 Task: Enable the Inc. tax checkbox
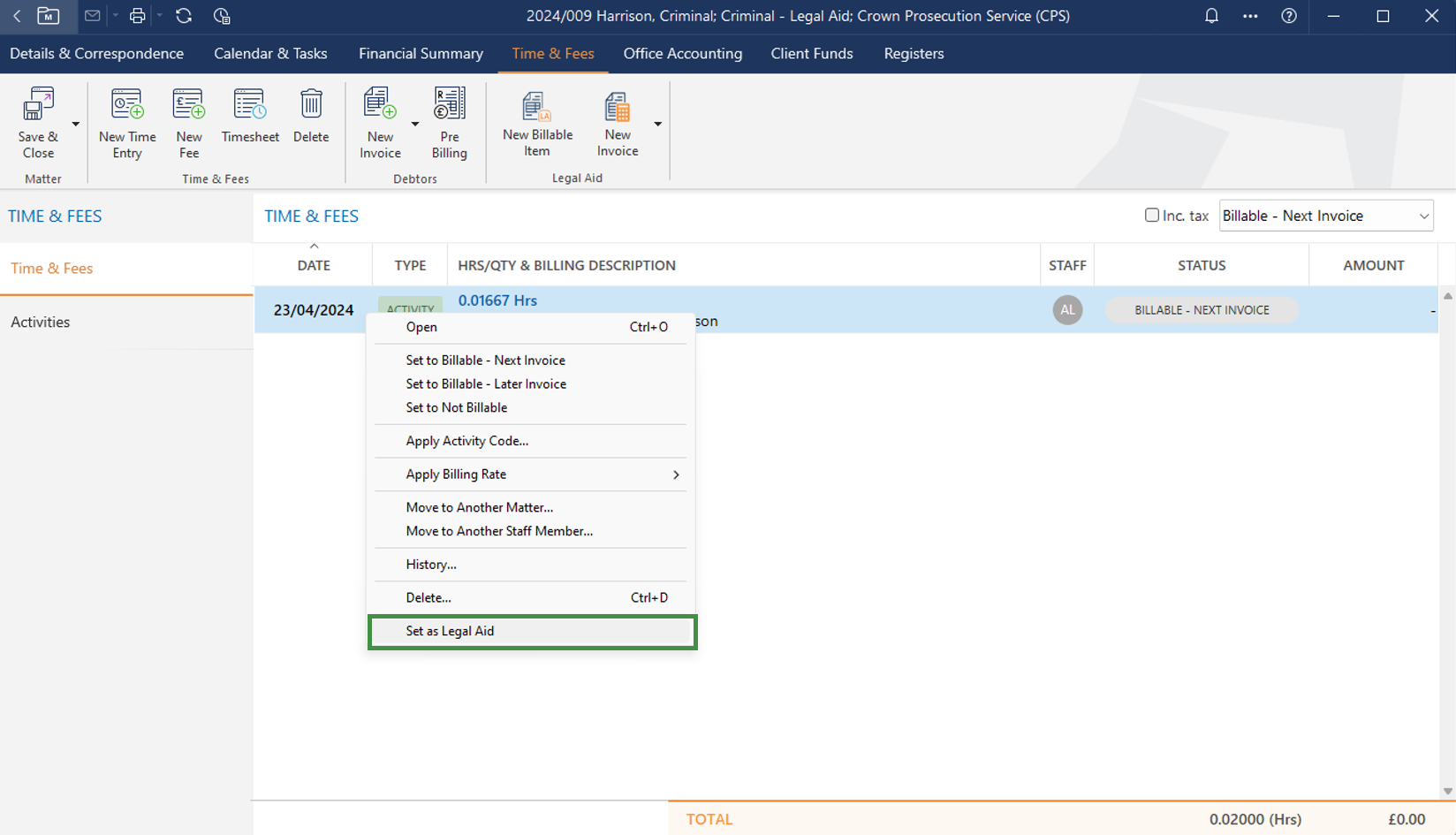pyautogui.click(x=1151, y=216)
